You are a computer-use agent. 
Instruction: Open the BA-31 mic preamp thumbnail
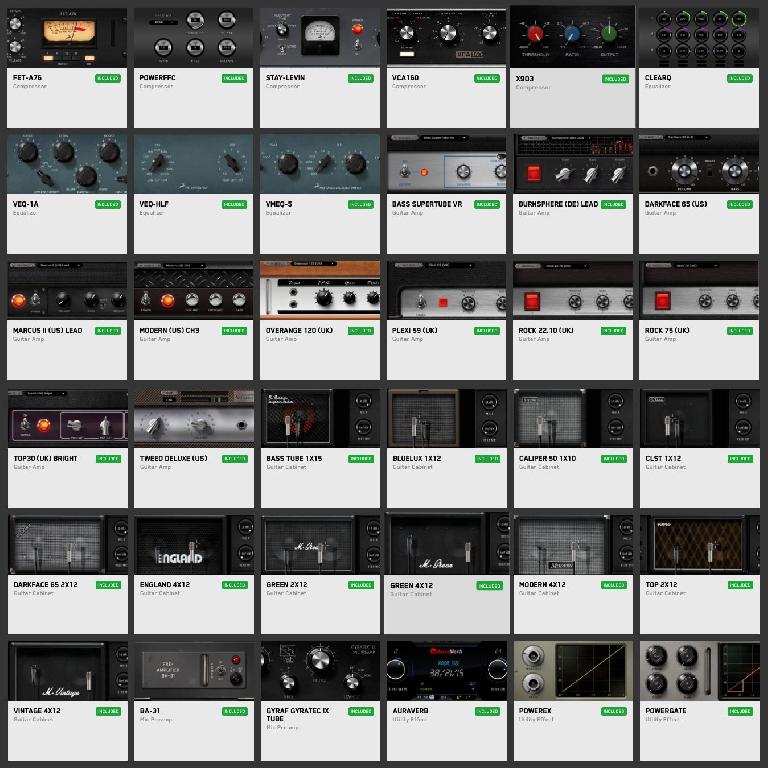click(194, 671)
